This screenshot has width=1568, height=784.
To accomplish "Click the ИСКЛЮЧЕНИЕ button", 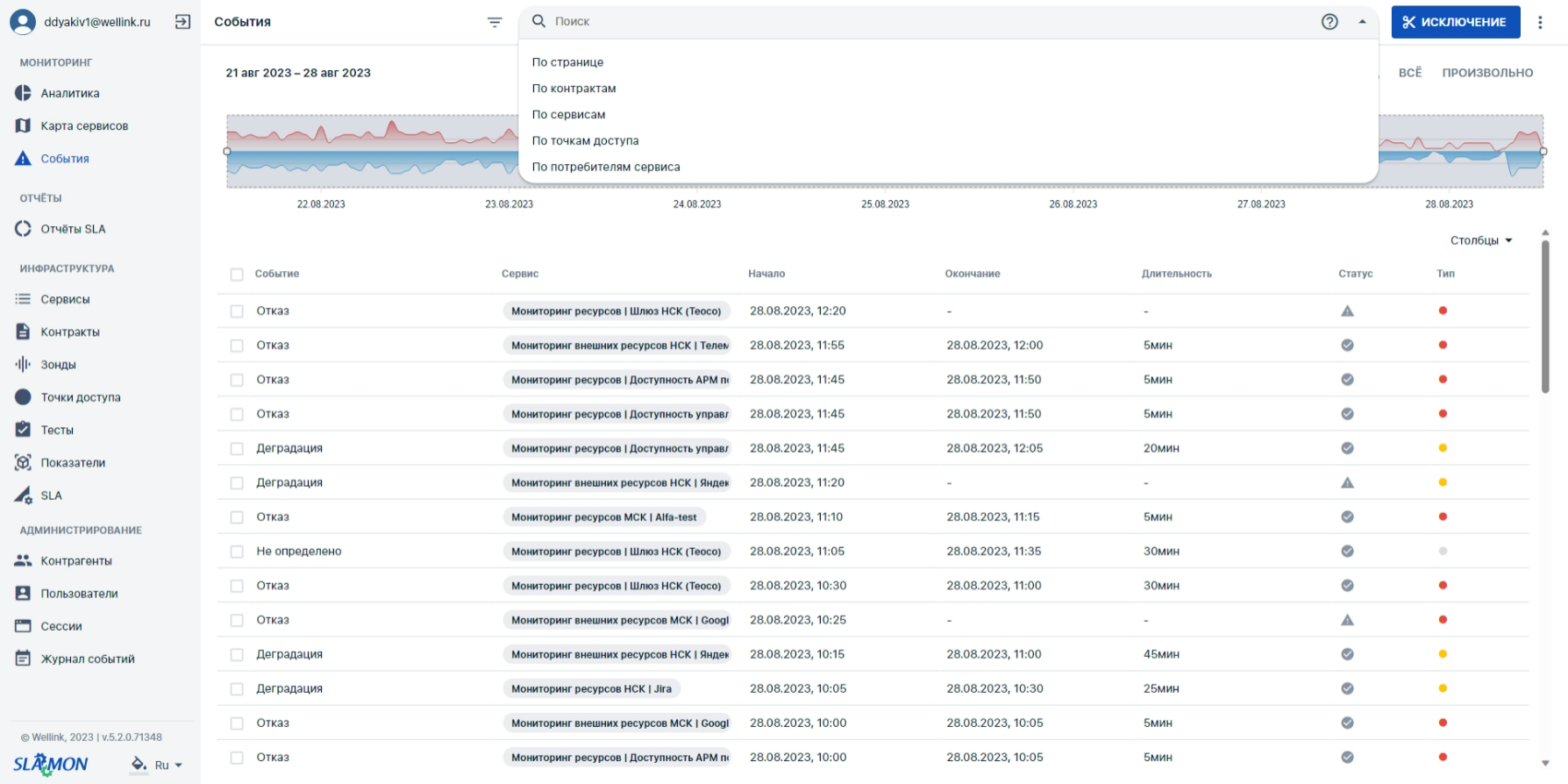I will coord(1455,22).
